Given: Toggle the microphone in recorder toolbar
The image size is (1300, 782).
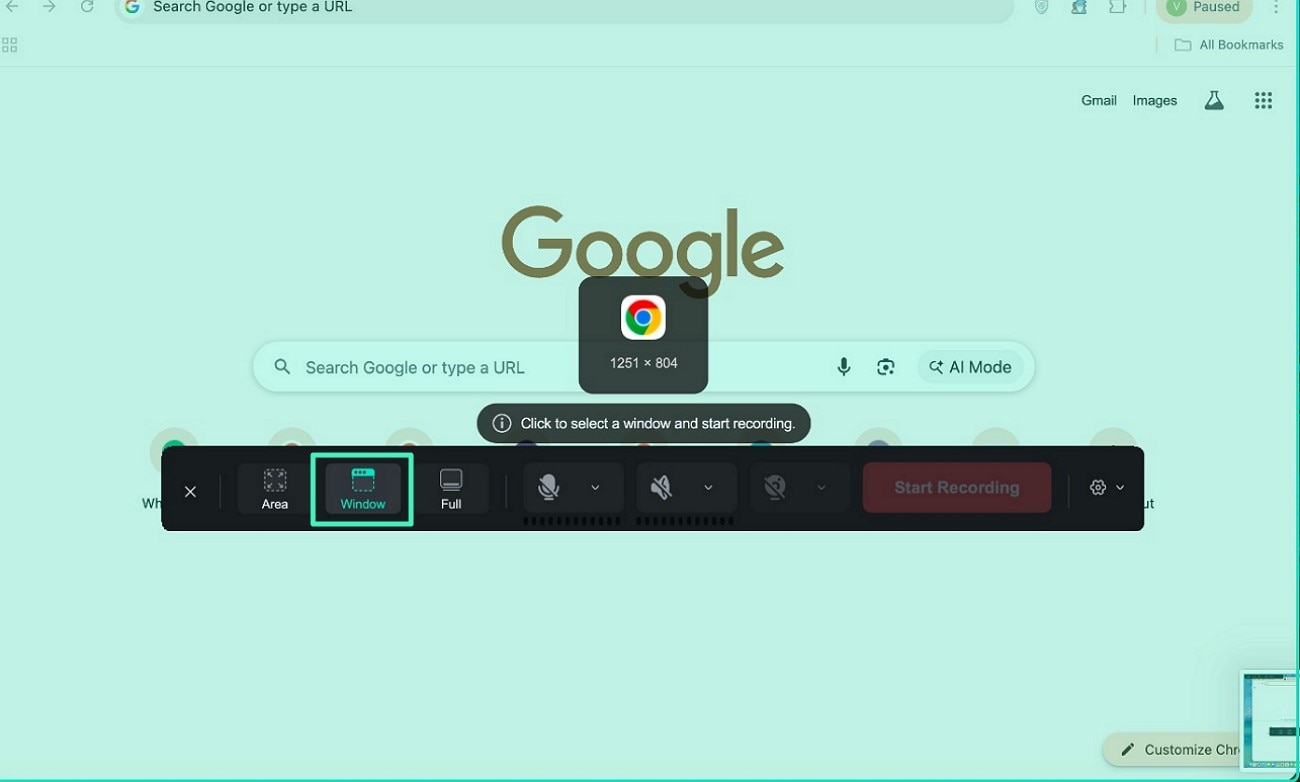Looking at the screenshot, I should coord(548,487).
